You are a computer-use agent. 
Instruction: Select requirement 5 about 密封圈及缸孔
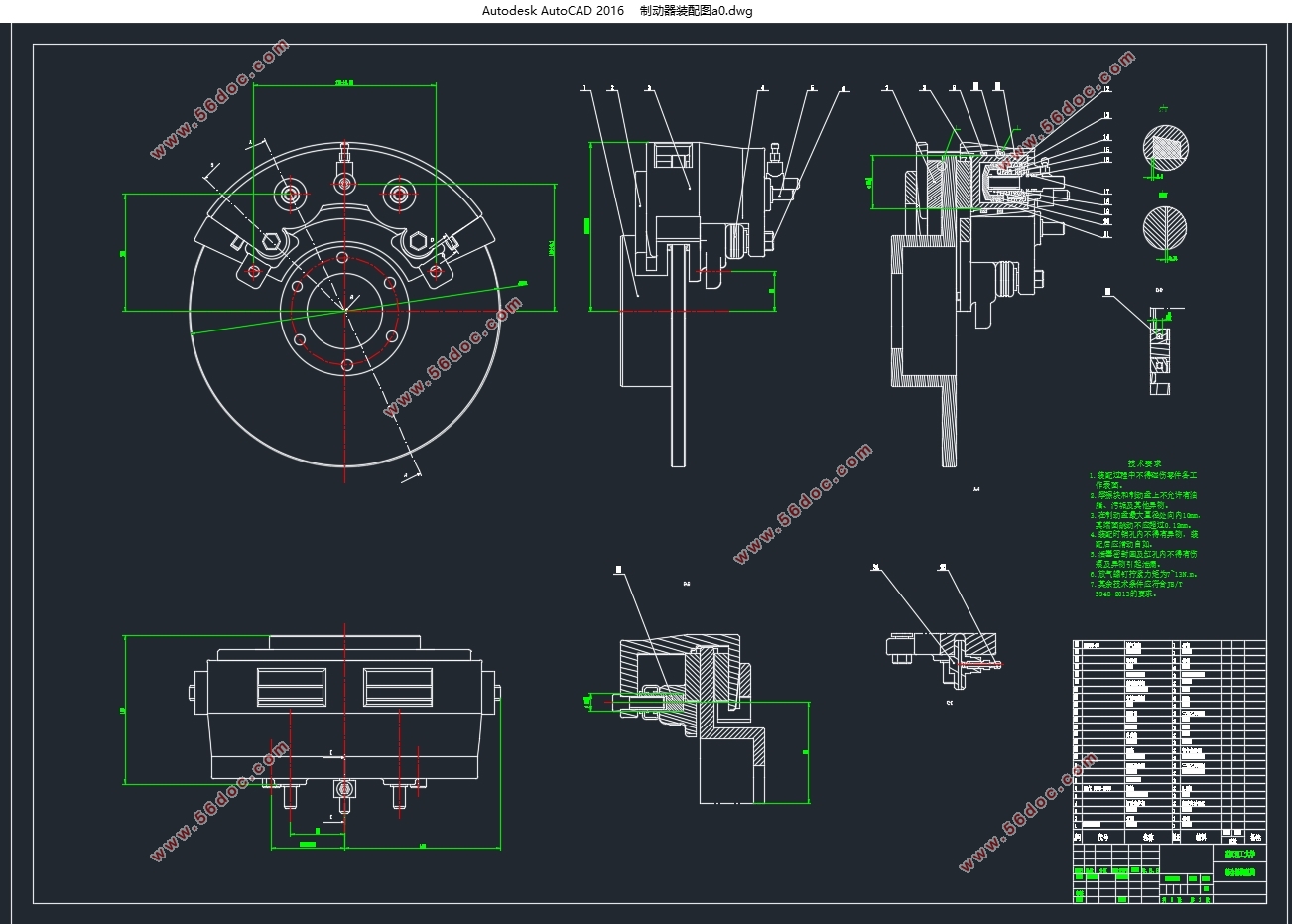click(x=1144, y=559)
